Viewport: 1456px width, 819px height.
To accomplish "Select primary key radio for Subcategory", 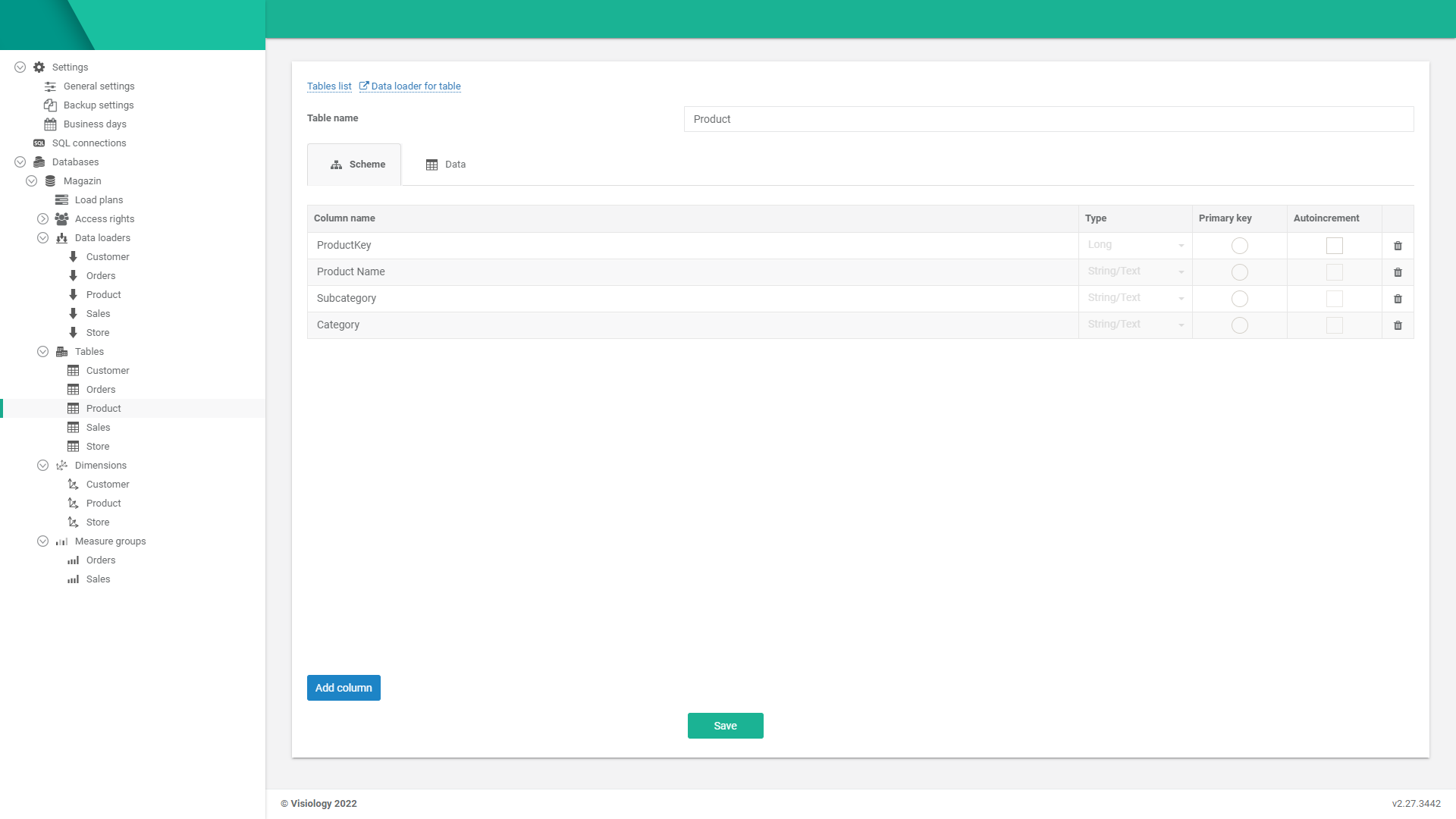I will 1239,299.
